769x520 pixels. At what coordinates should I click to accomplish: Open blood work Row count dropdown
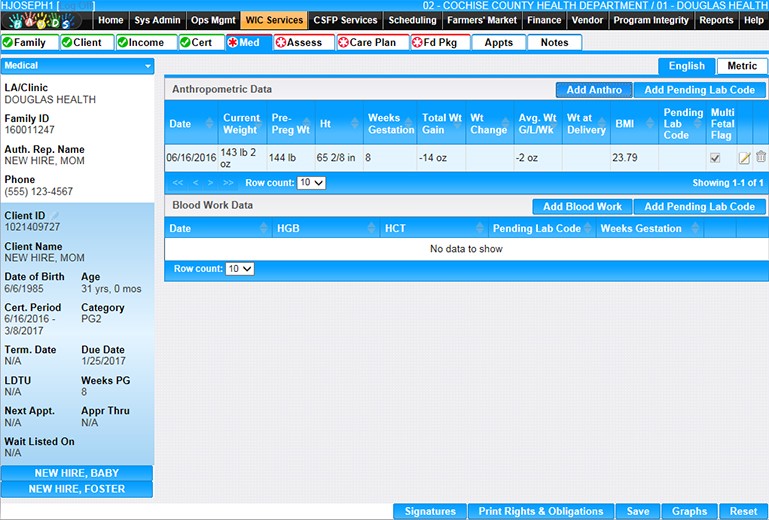[240, 269]
